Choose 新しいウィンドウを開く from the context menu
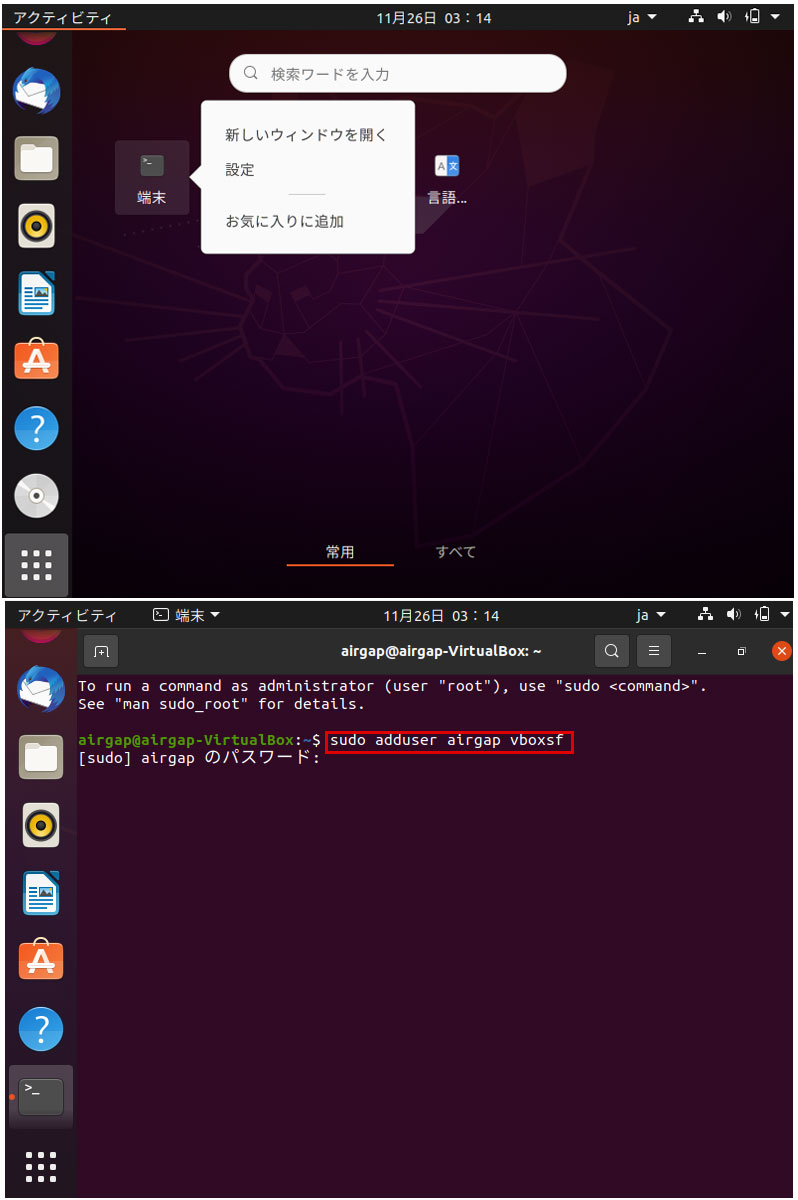This screenshot has height=1200, width=798. [306, 135]
